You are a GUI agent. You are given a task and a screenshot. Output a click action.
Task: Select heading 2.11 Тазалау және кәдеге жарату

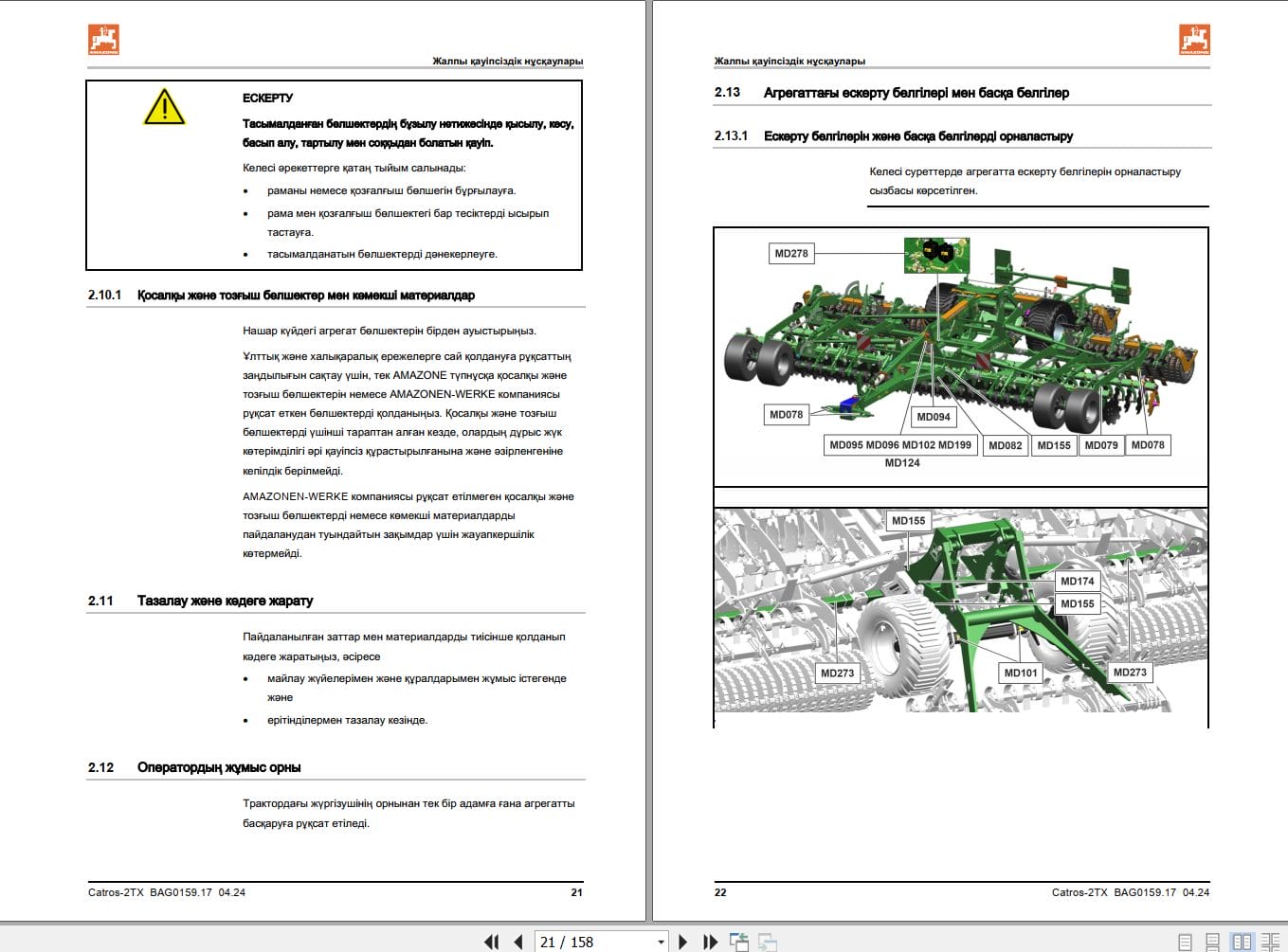pyautogui.click(x=200, y=601)
